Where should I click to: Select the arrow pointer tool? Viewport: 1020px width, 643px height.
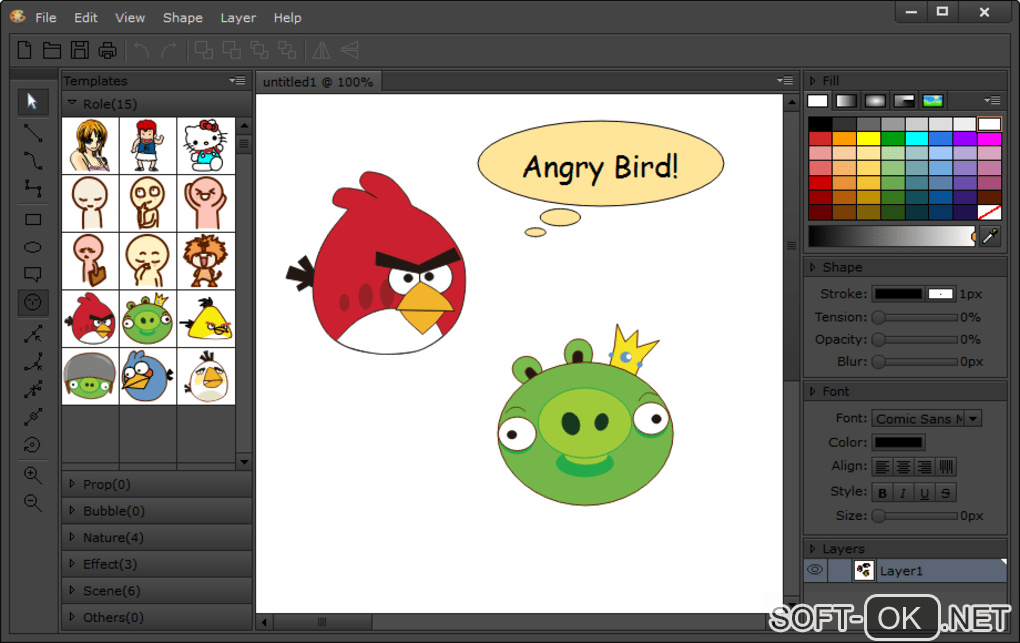[x=33, y=102]
